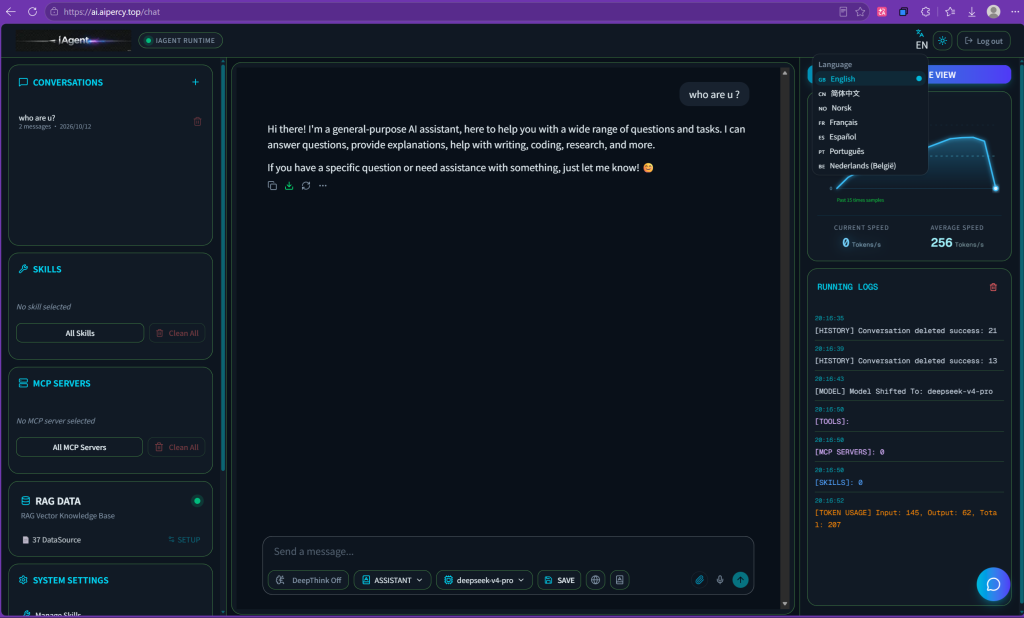
Task: Select English language option
Action: click(x=869, y=79)
